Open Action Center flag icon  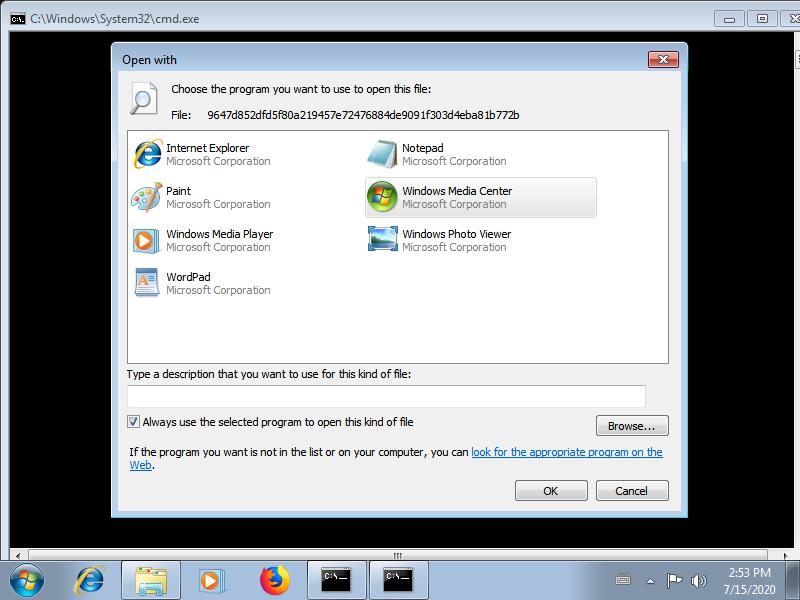click(674, 580)
